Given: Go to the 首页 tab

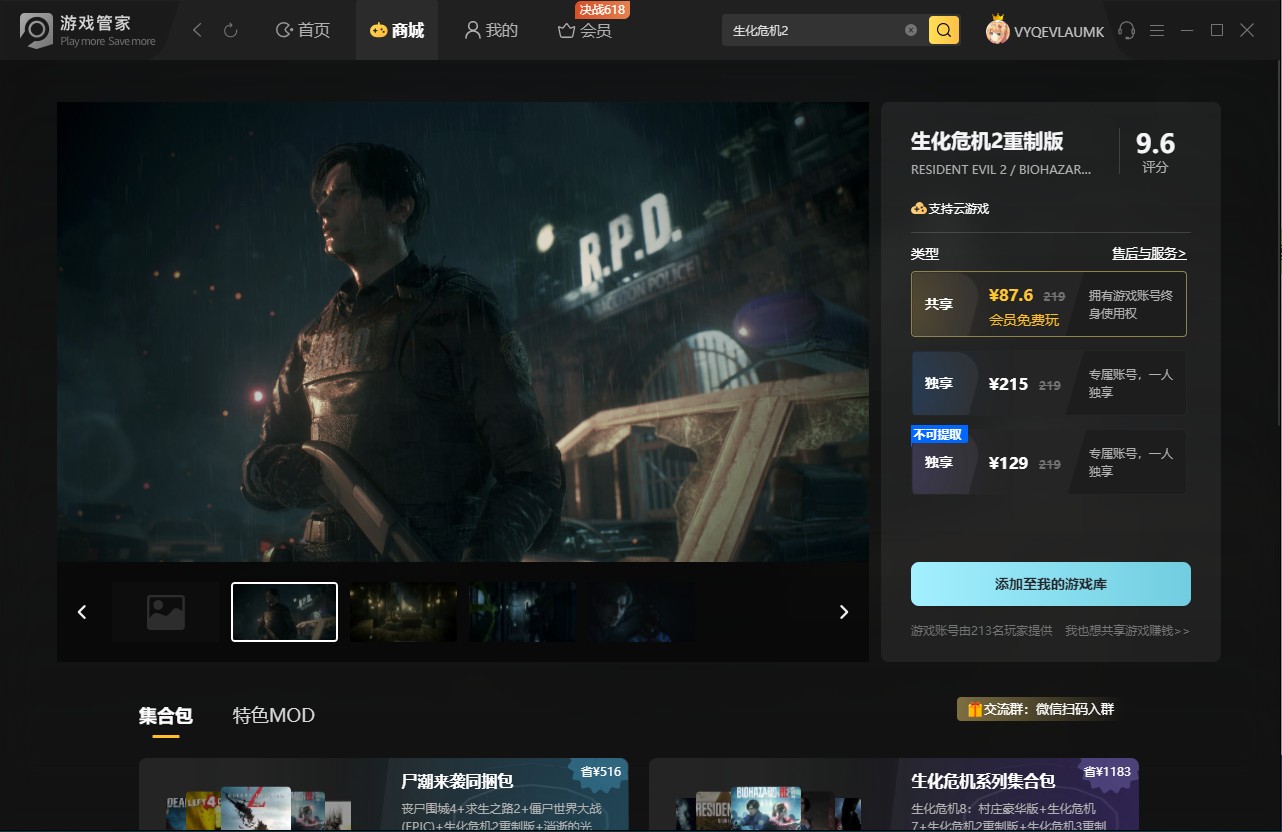Looking at the screenshot, I should 302,31.
